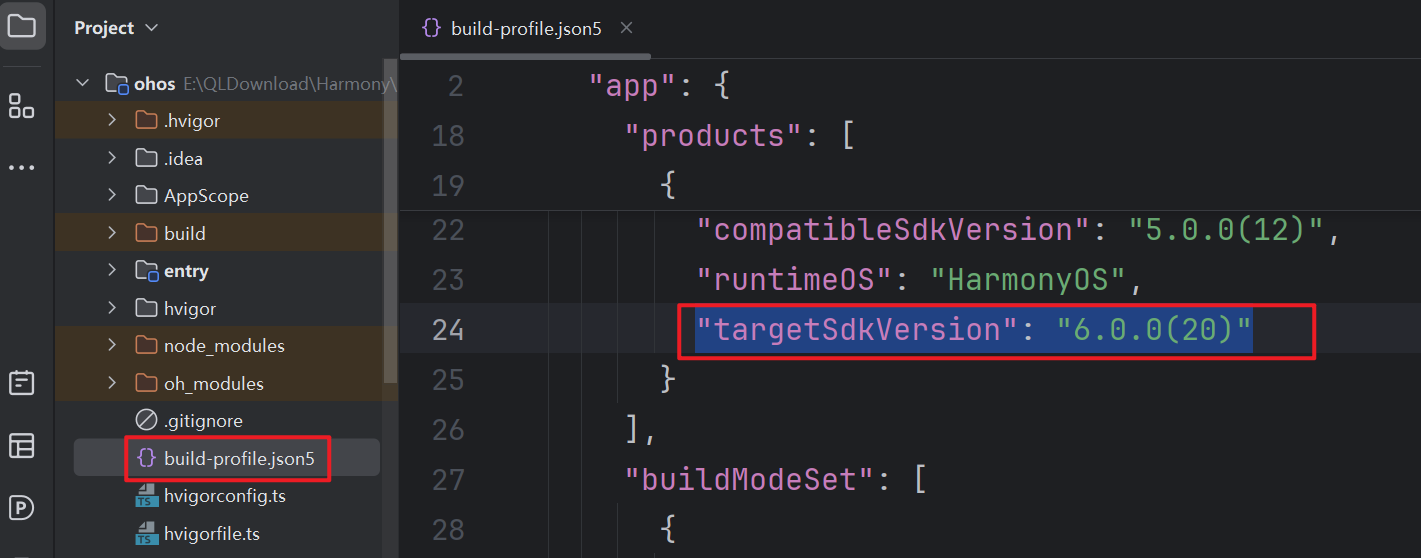Open the Todo list panel icon
The height and width of the screenshot is (558, 1421).
point(22,382)
